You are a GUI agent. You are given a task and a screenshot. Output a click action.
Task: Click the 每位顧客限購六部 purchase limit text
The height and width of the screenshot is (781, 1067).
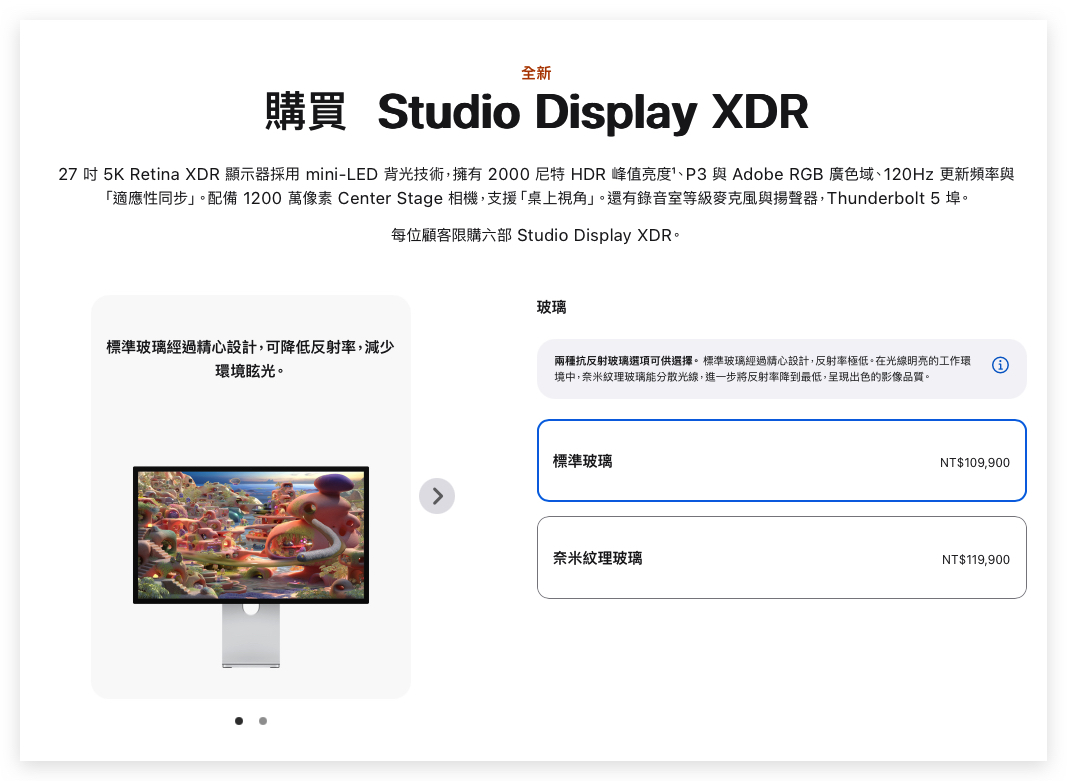[x=535, y=235]
